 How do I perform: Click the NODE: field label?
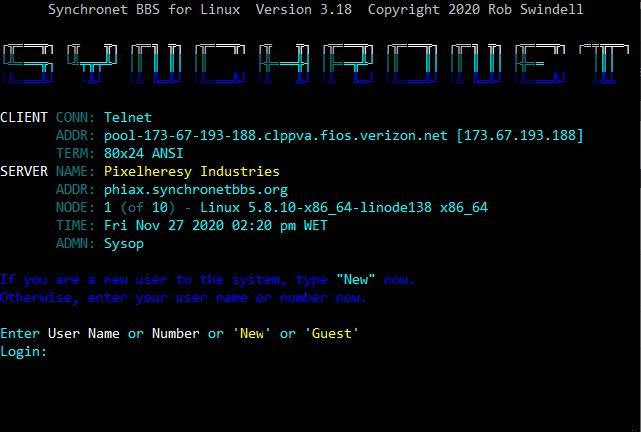(x=75, y=208)
